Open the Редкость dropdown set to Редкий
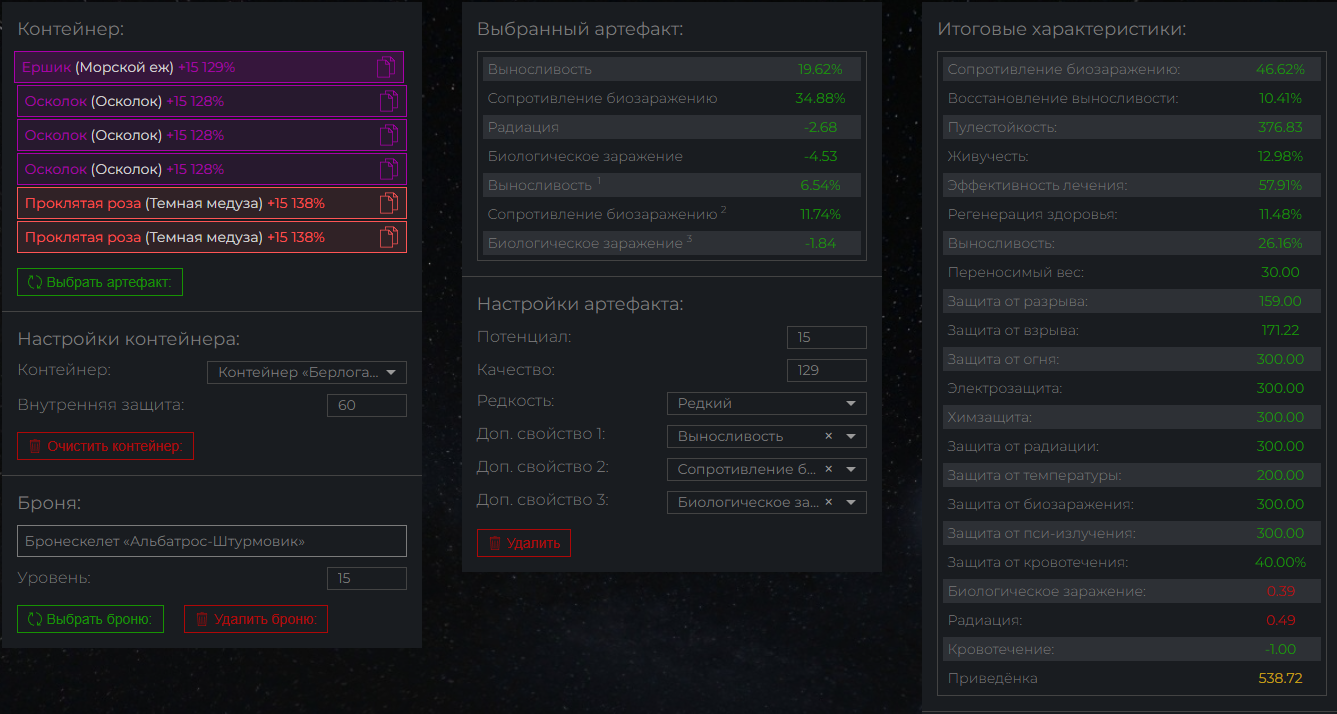The height and width of the screenshot is (714, 1337). [767, 403]
